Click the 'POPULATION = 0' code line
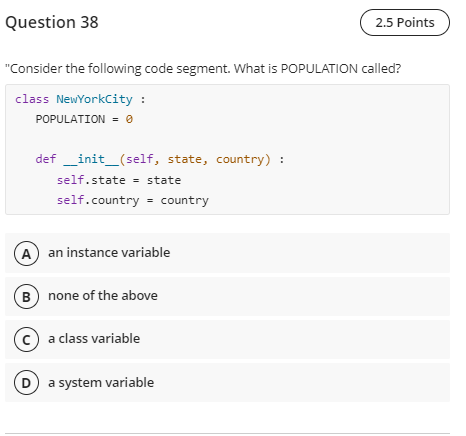Viewport: 466px width, 436px height. click(x=84, y=119)
